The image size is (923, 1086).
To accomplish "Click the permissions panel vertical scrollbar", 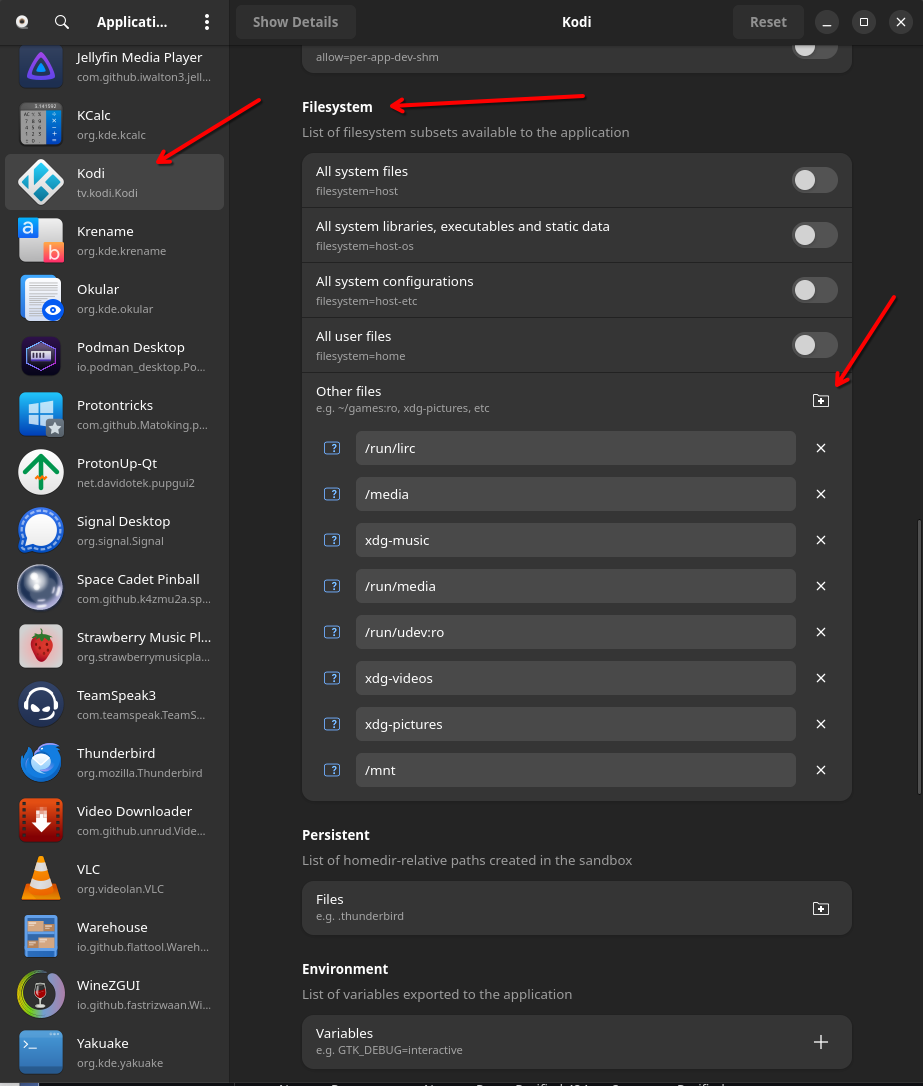I will click(x=919, y=657).
